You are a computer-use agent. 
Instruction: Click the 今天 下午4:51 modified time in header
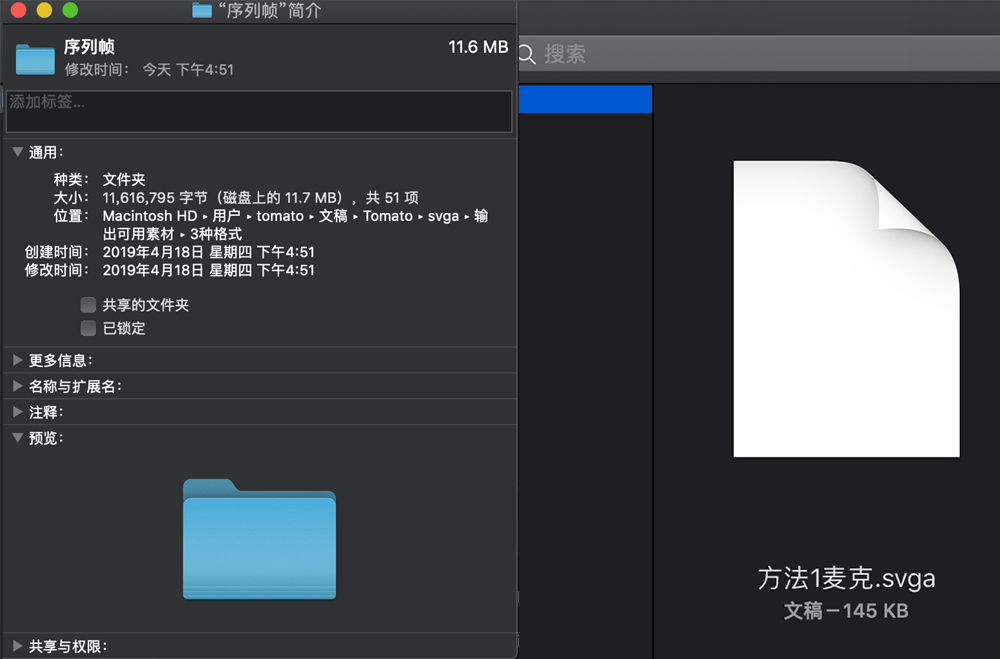[x=188, y=70]
